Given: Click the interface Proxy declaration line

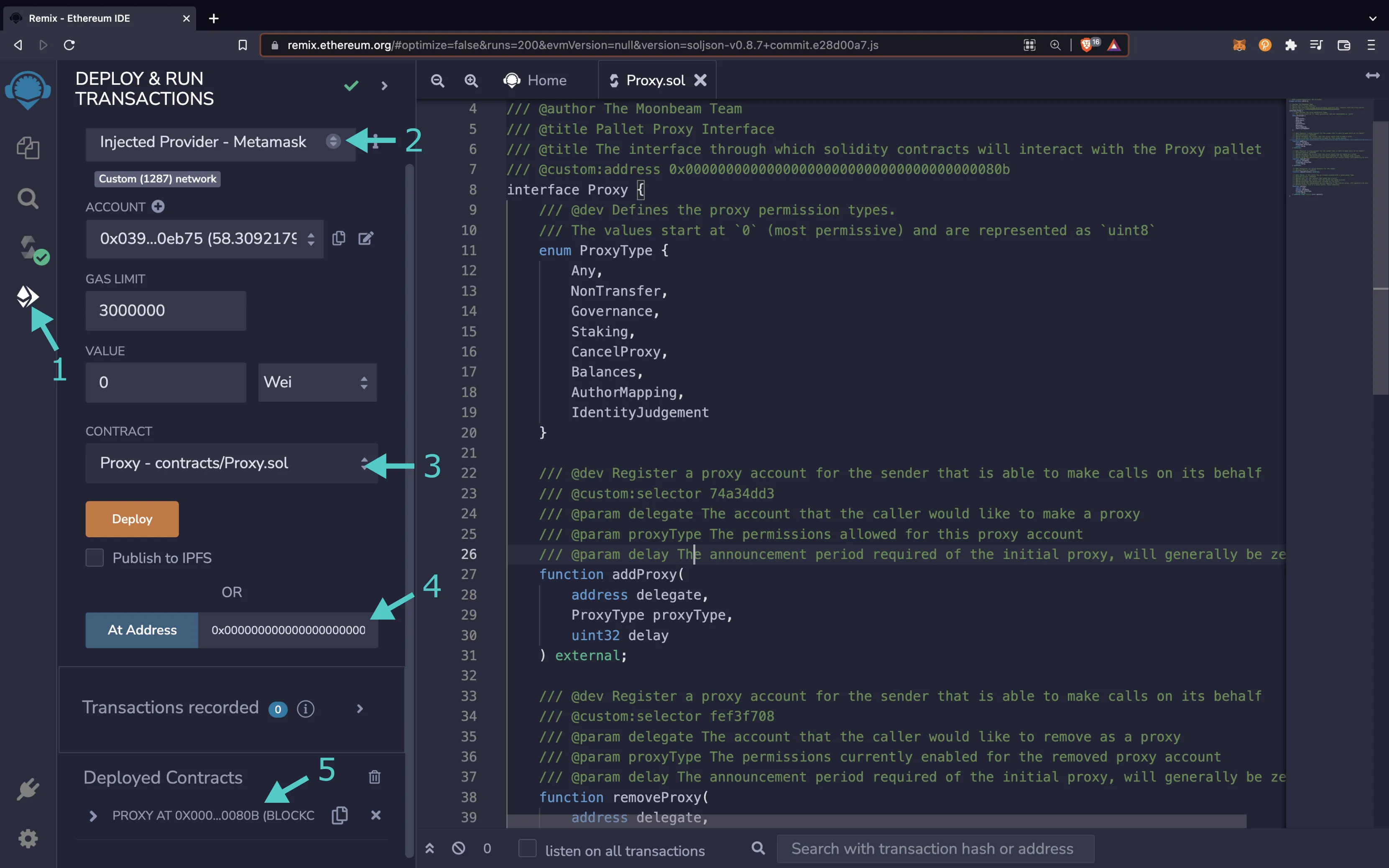Looking at the screenshot, I should 576,189.
